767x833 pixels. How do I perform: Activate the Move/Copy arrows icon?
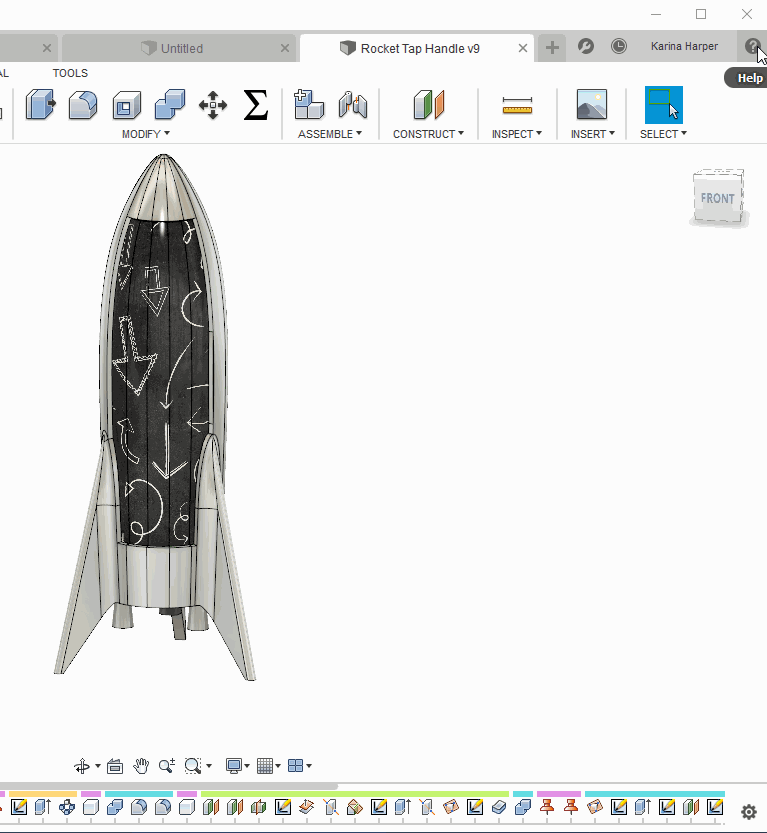coord(213,105)
